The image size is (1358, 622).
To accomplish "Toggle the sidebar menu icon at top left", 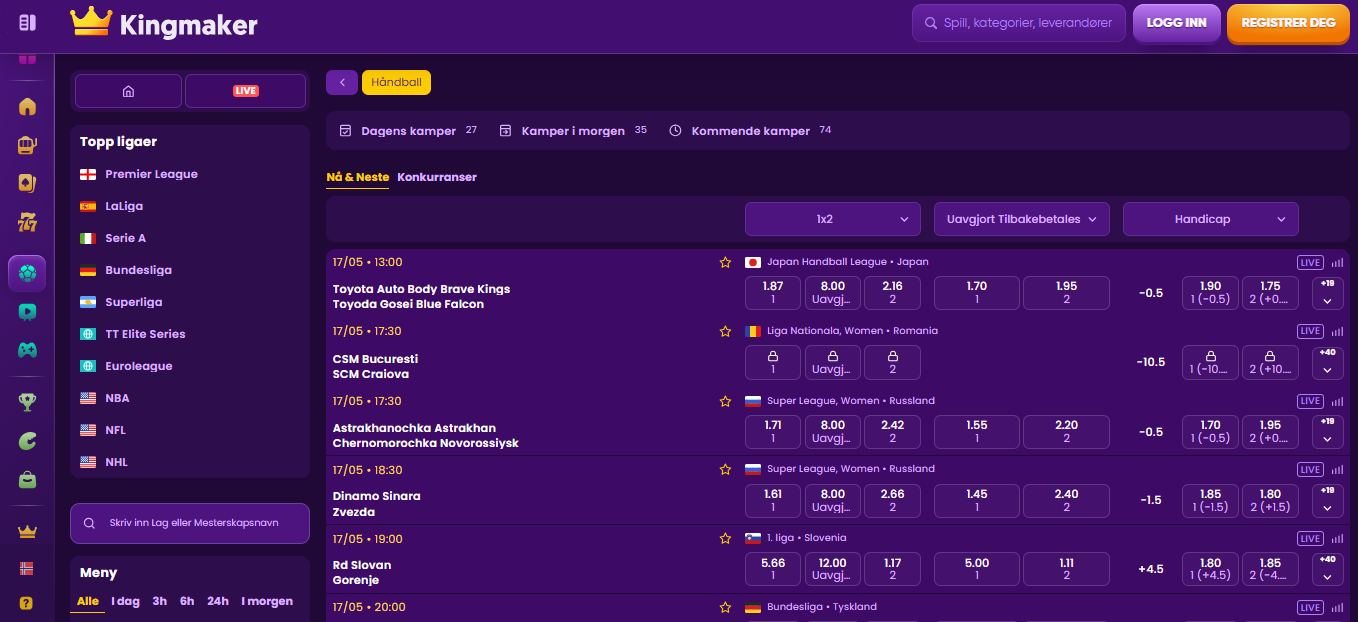I will coord(27,22).
